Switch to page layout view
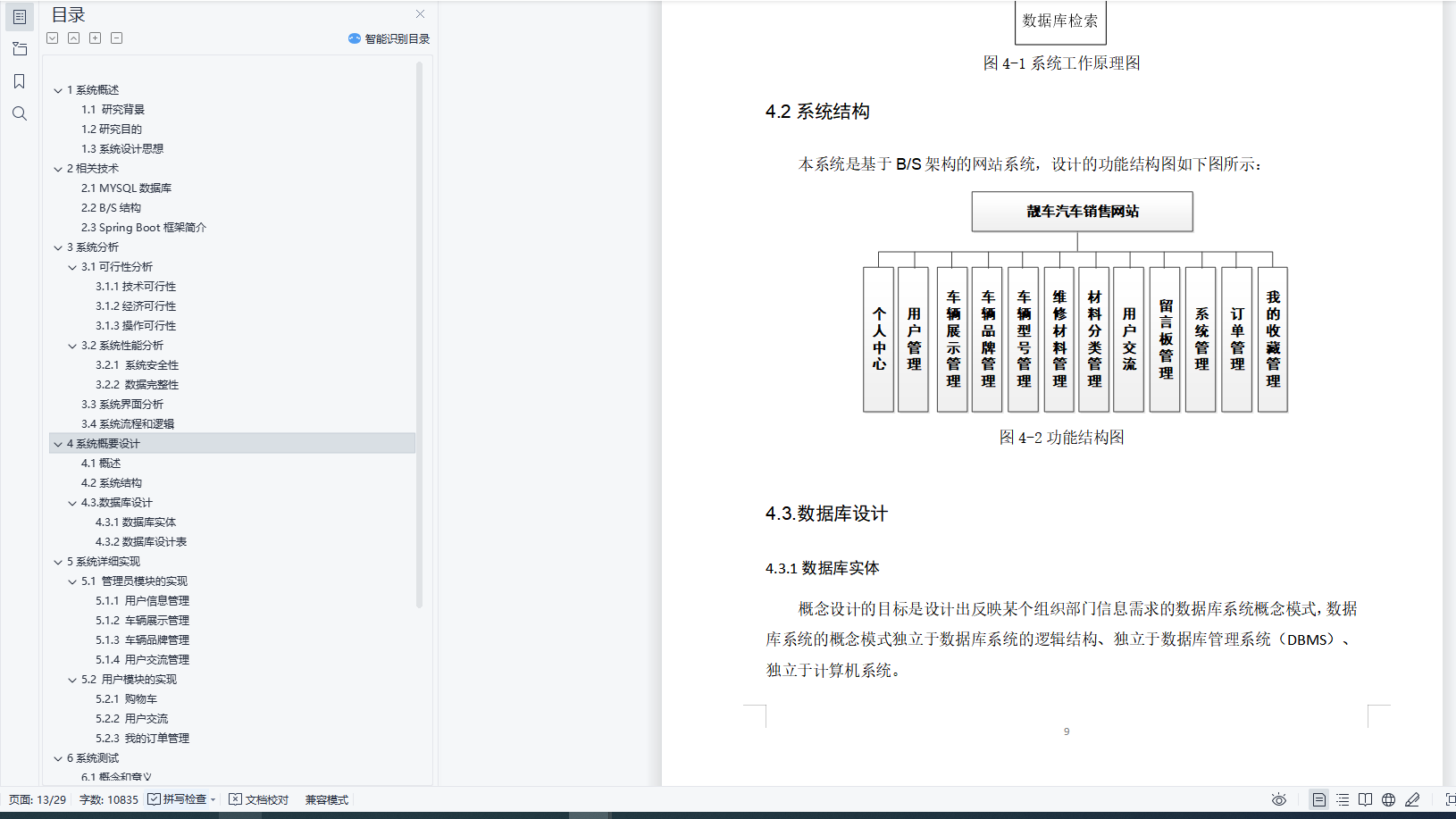Viewport: 1456px width, 819px height. click(1319, 799)
